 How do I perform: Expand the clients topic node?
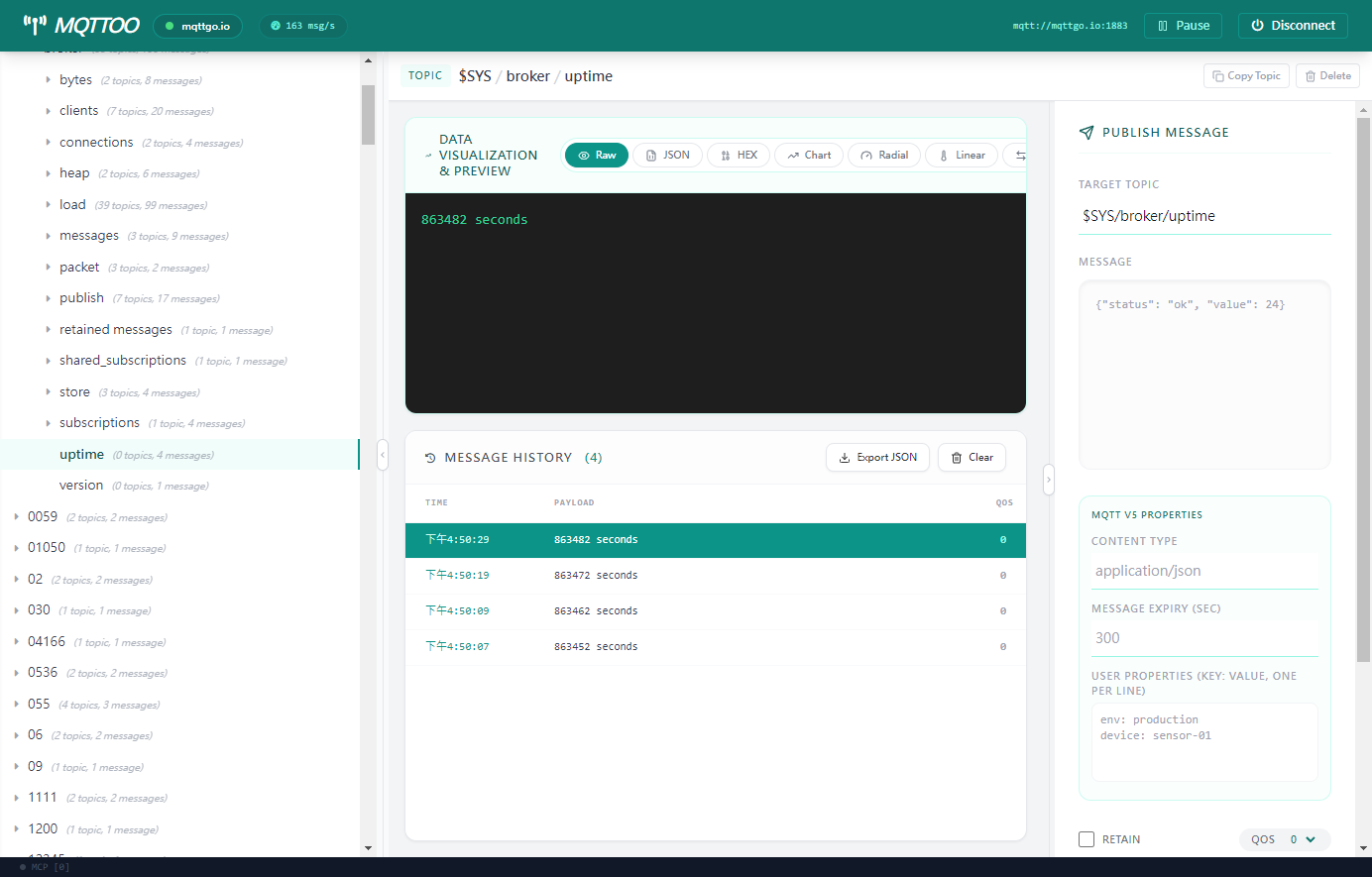pos(48,111)
